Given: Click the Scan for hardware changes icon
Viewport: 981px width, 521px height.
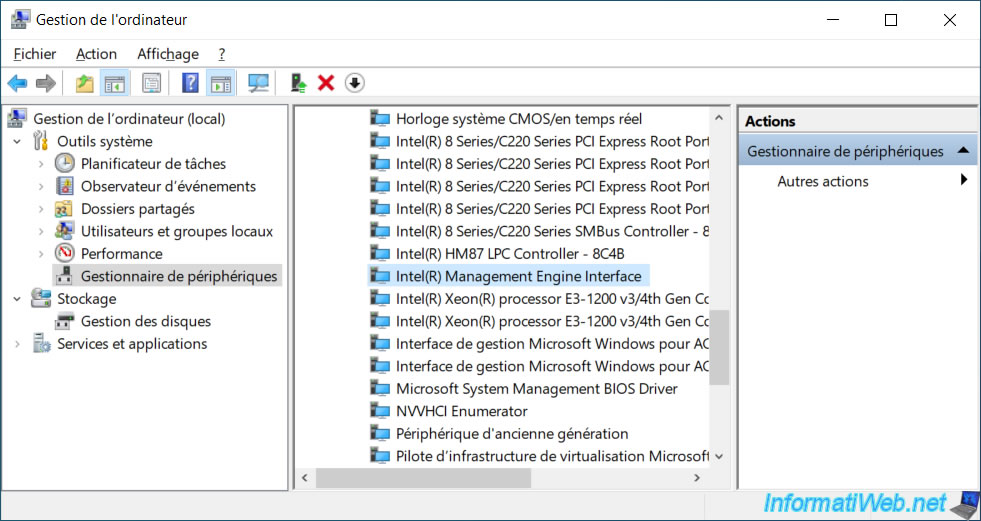Looking at the screenshot, I should coord(258,83).
